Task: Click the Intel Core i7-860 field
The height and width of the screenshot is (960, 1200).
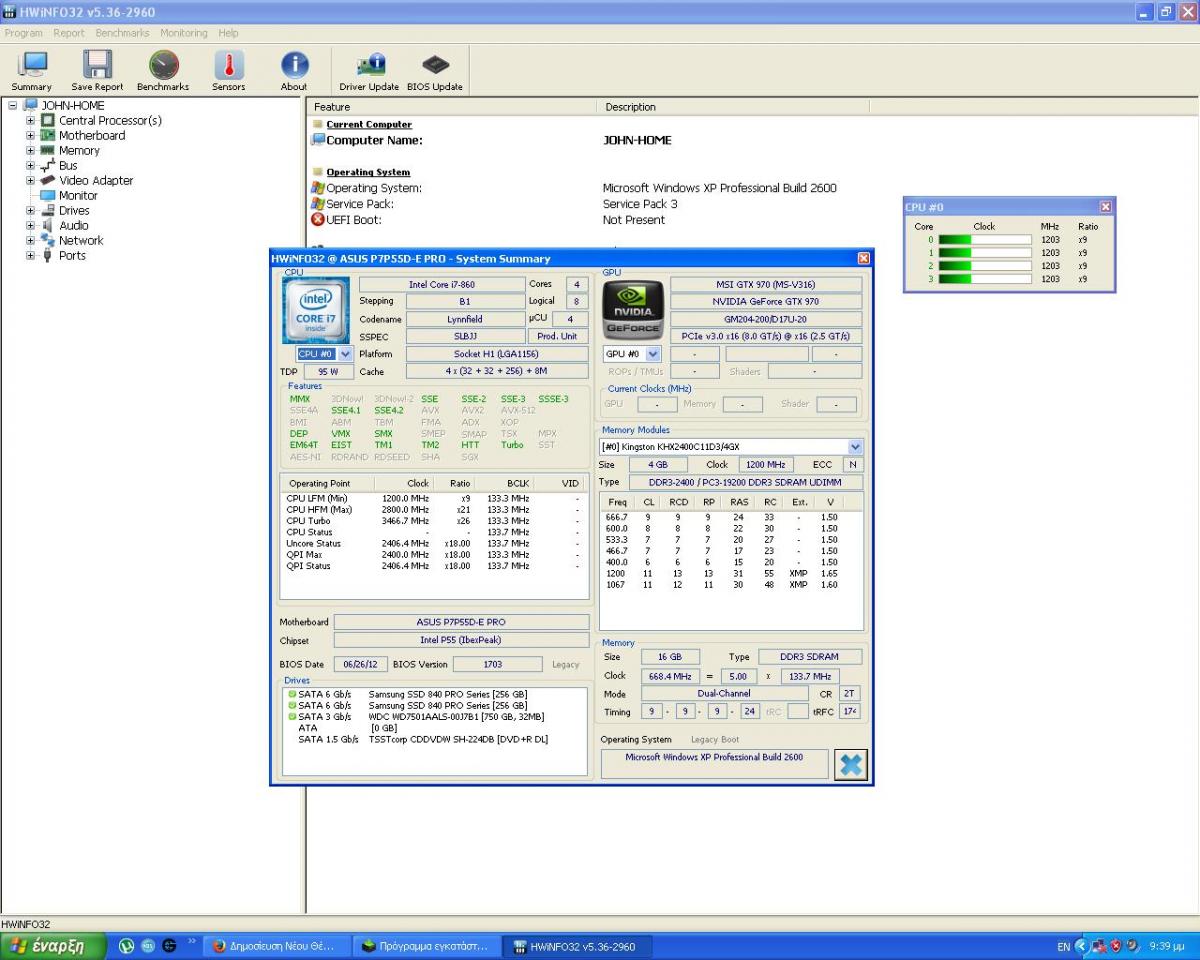Action: point(441,285)
